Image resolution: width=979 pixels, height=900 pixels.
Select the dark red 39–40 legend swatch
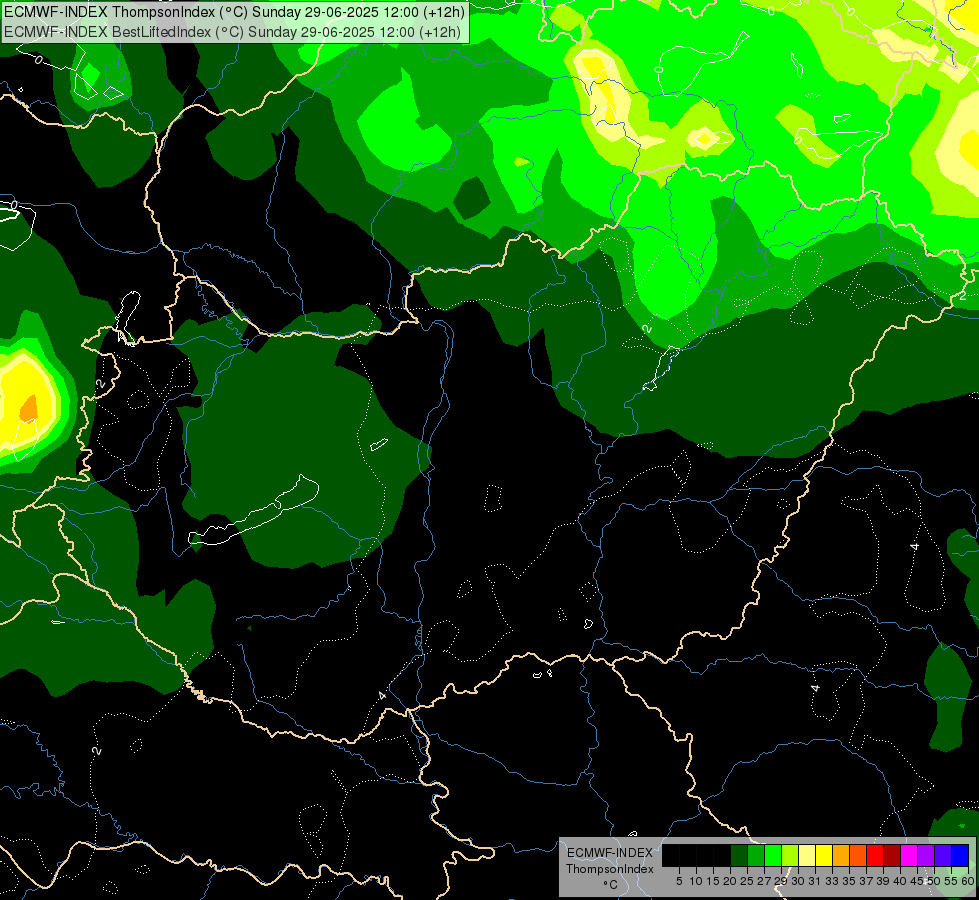point(892,855)
